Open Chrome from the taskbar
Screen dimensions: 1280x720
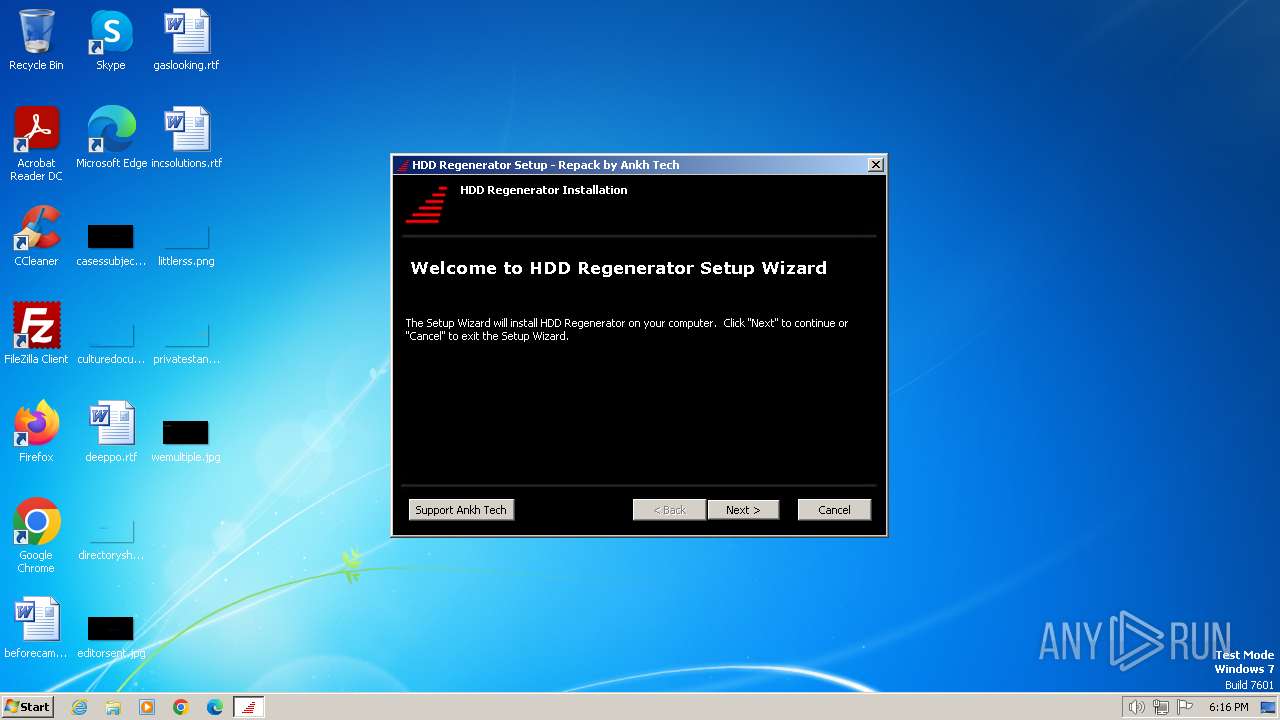pyautogui.click(x=181, y=707)
